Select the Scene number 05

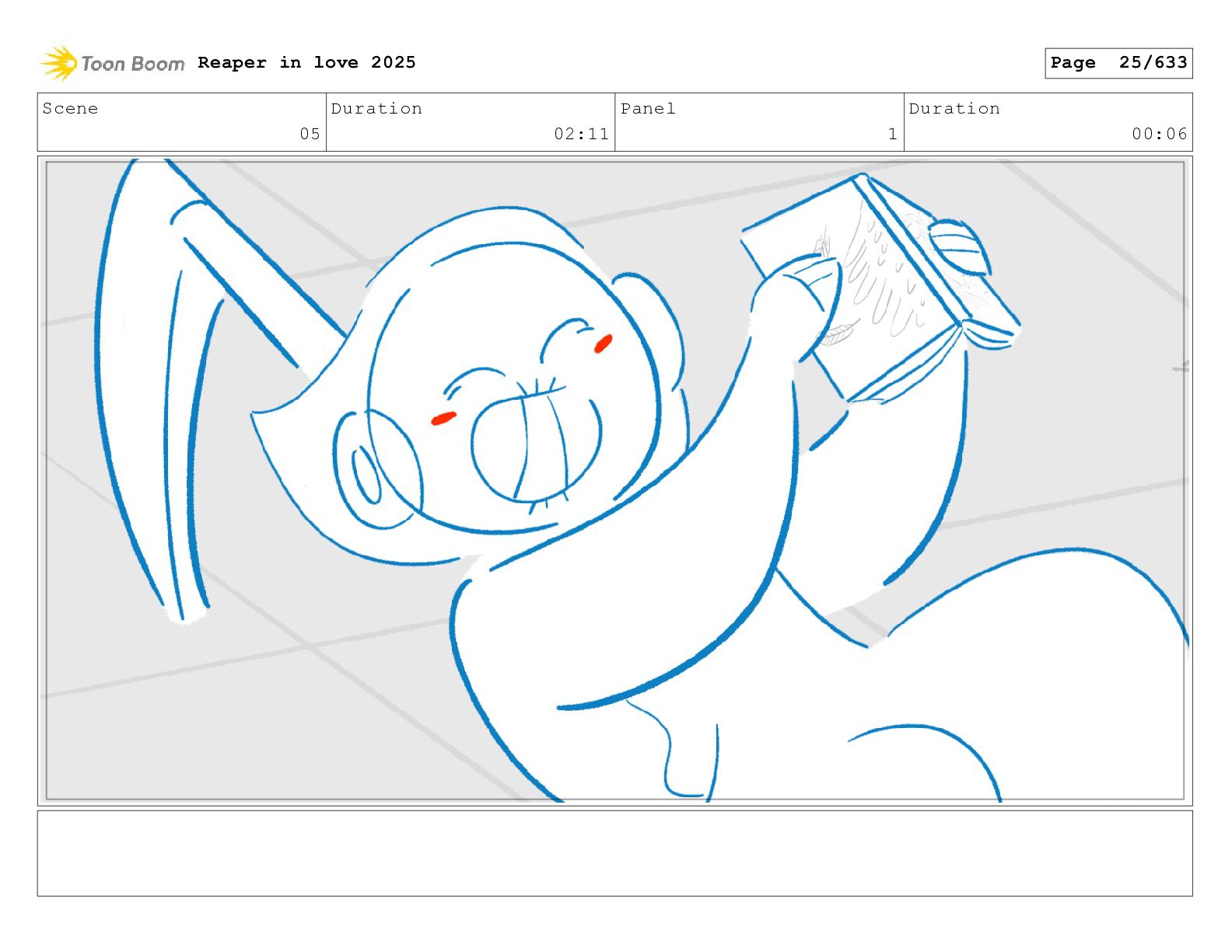click(310, 134)
